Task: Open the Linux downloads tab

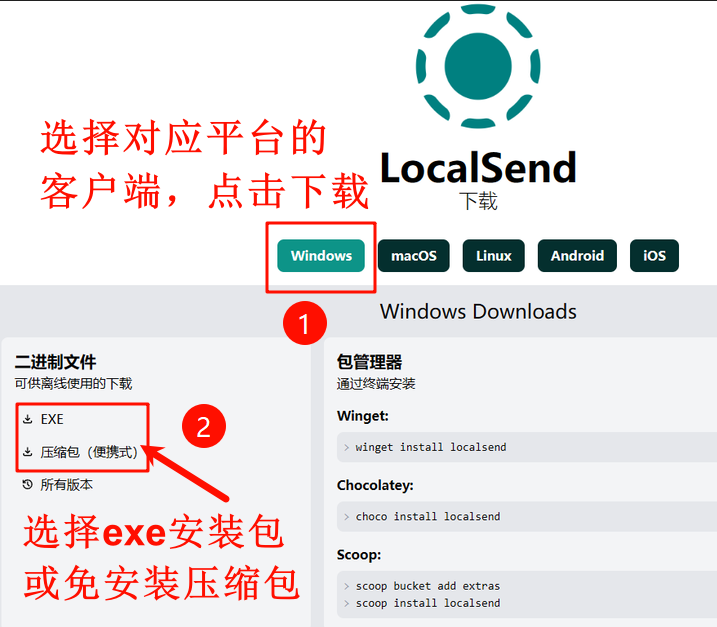Action: tap(493, 256)
